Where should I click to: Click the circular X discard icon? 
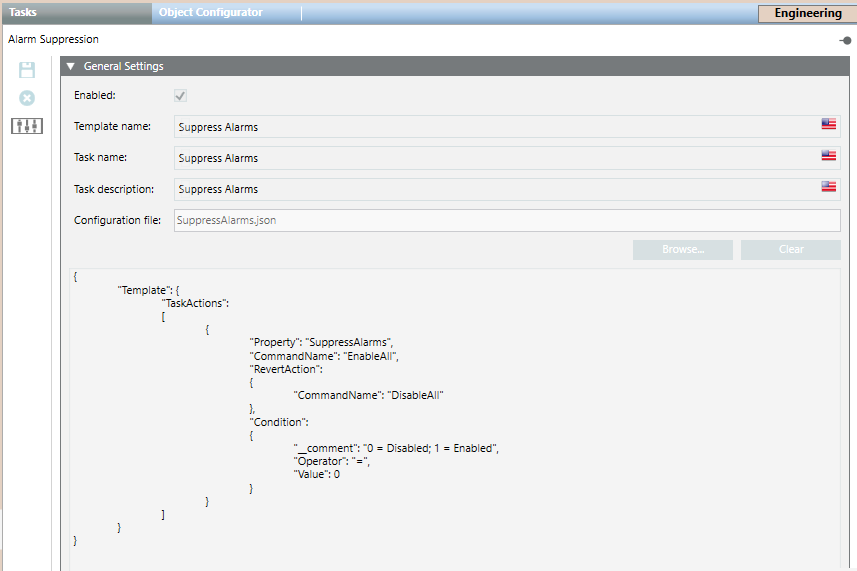(x=27, y=98)
